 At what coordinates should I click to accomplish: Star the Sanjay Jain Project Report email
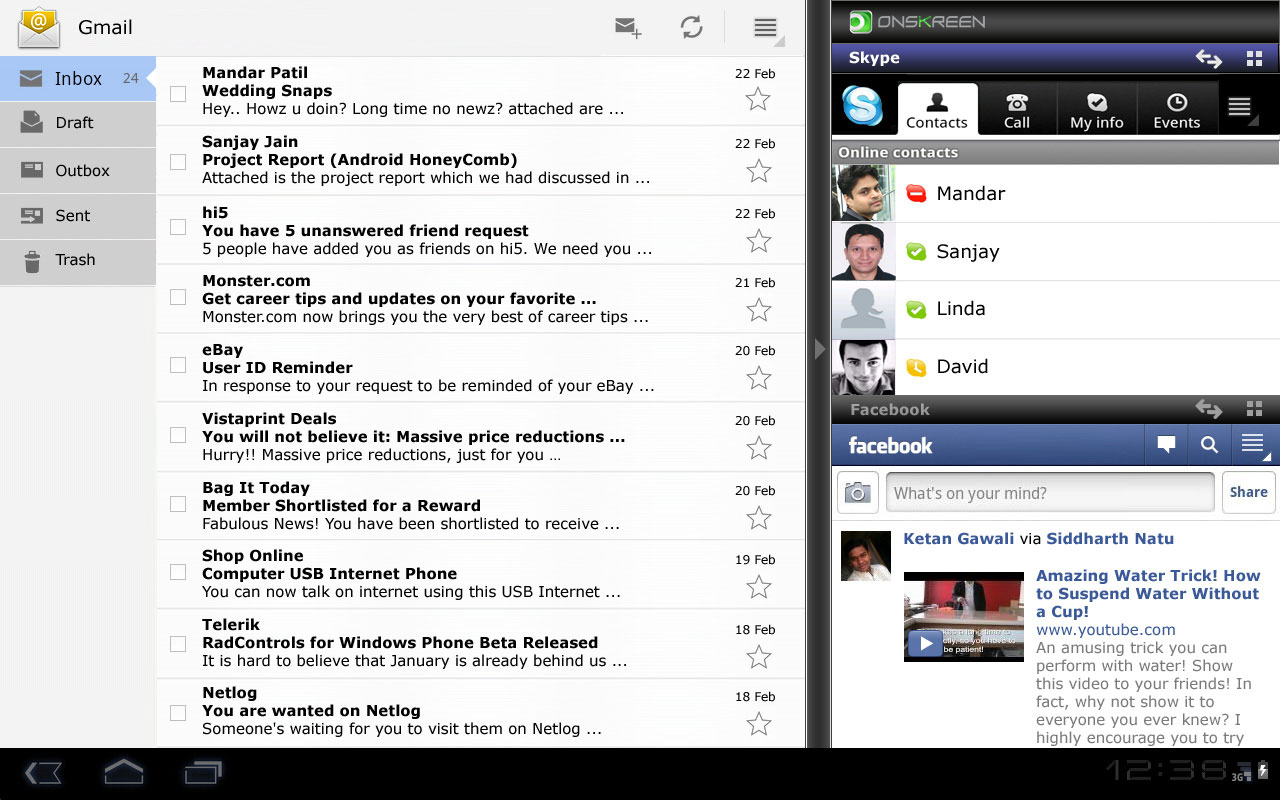[759, 171]
